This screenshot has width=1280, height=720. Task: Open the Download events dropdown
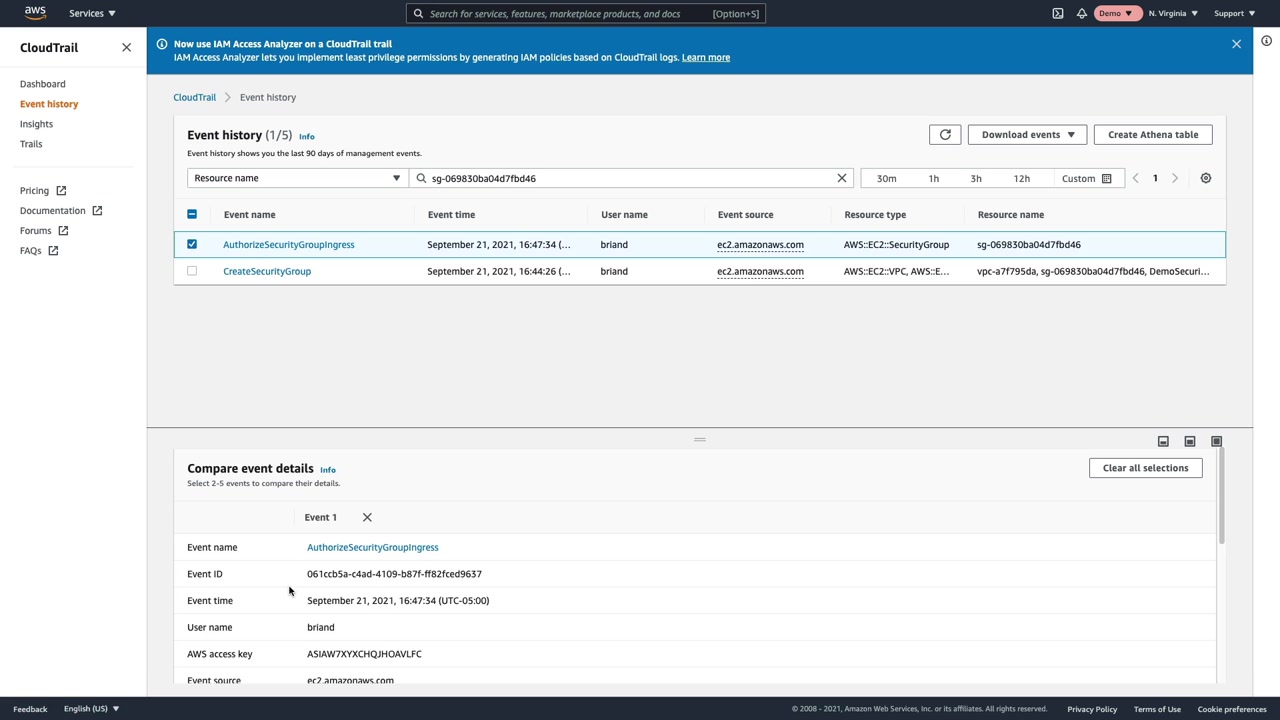coord(1027,135)
